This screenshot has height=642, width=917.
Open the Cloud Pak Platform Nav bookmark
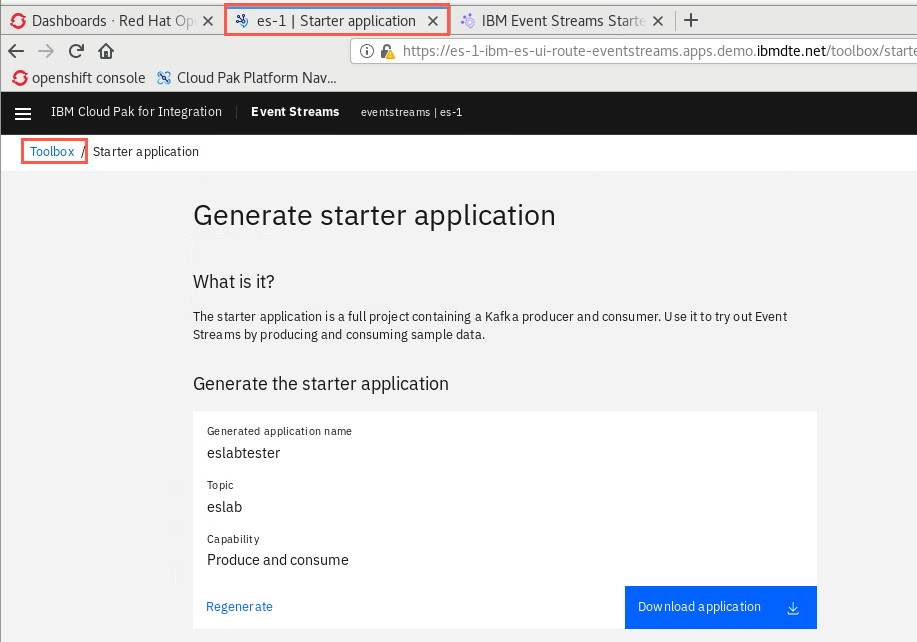[x=246, y=78]
